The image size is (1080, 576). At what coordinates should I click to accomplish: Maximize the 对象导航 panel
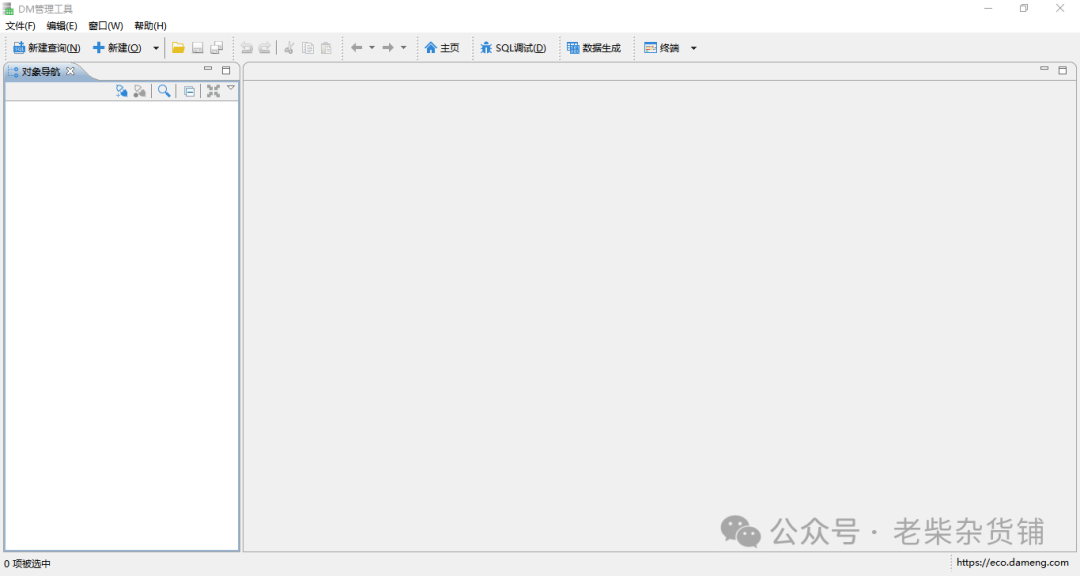226,70
